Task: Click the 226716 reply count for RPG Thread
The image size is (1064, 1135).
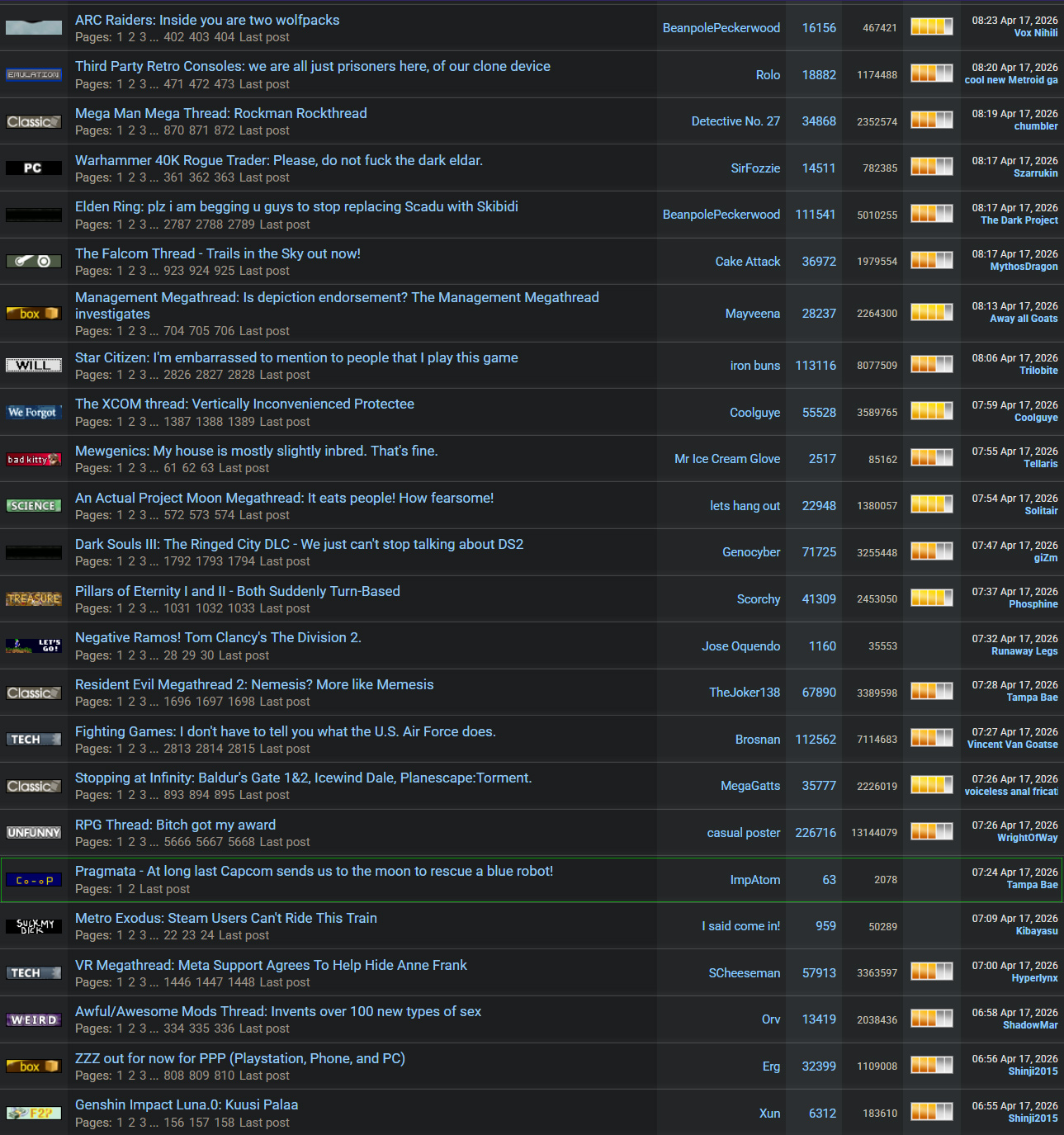Action: point(816,833)
